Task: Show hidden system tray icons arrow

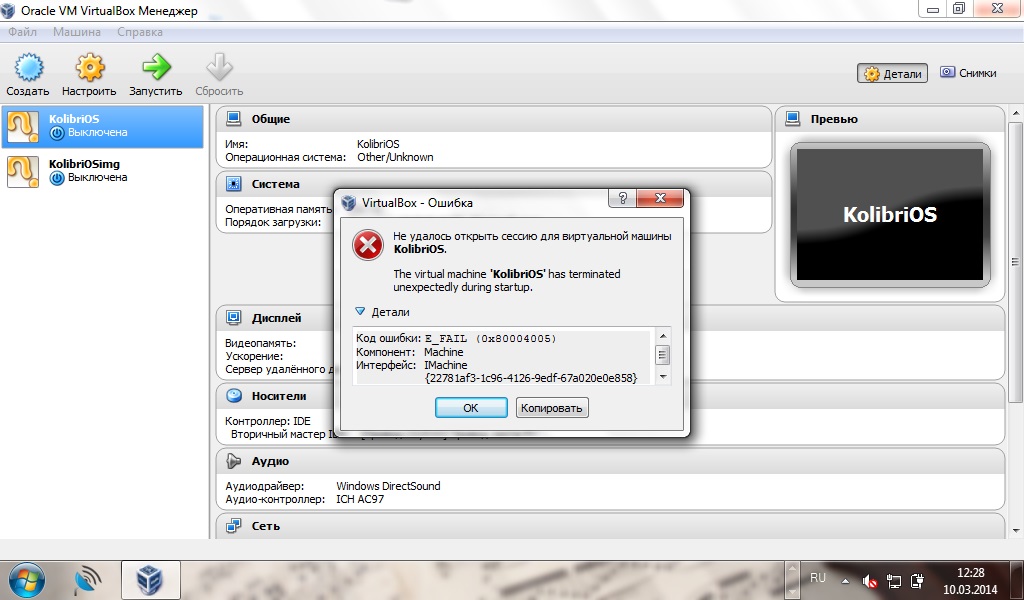Action: [845, 579]
